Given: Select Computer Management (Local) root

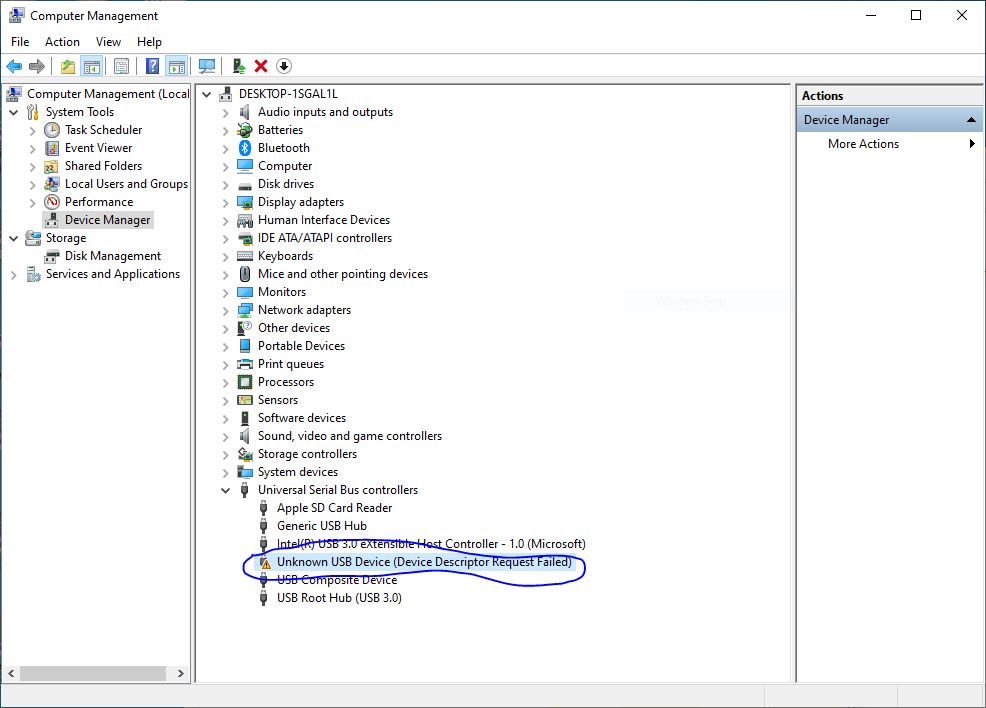Looking at the screenshot, I should [x=108, y=94].
